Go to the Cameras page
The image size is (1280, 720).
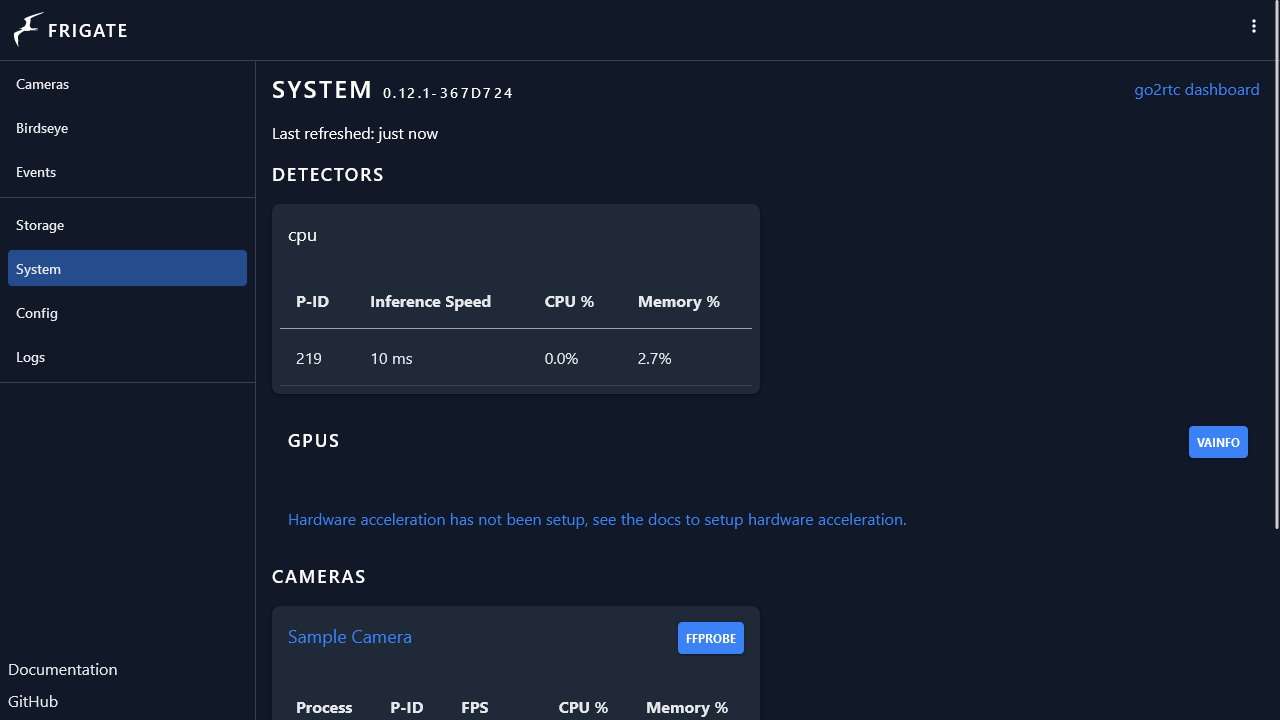pyautogui.click(x=42, y=84)
